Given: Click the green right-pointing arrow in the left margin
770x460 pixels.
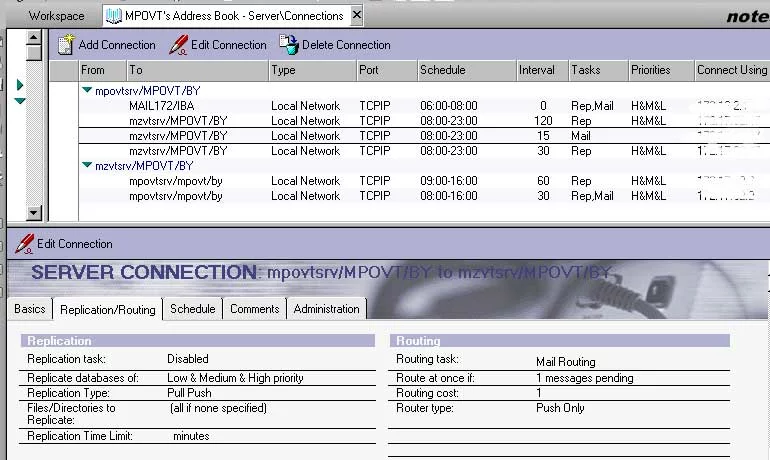Looking at the screenshot, I should [20, 85].
